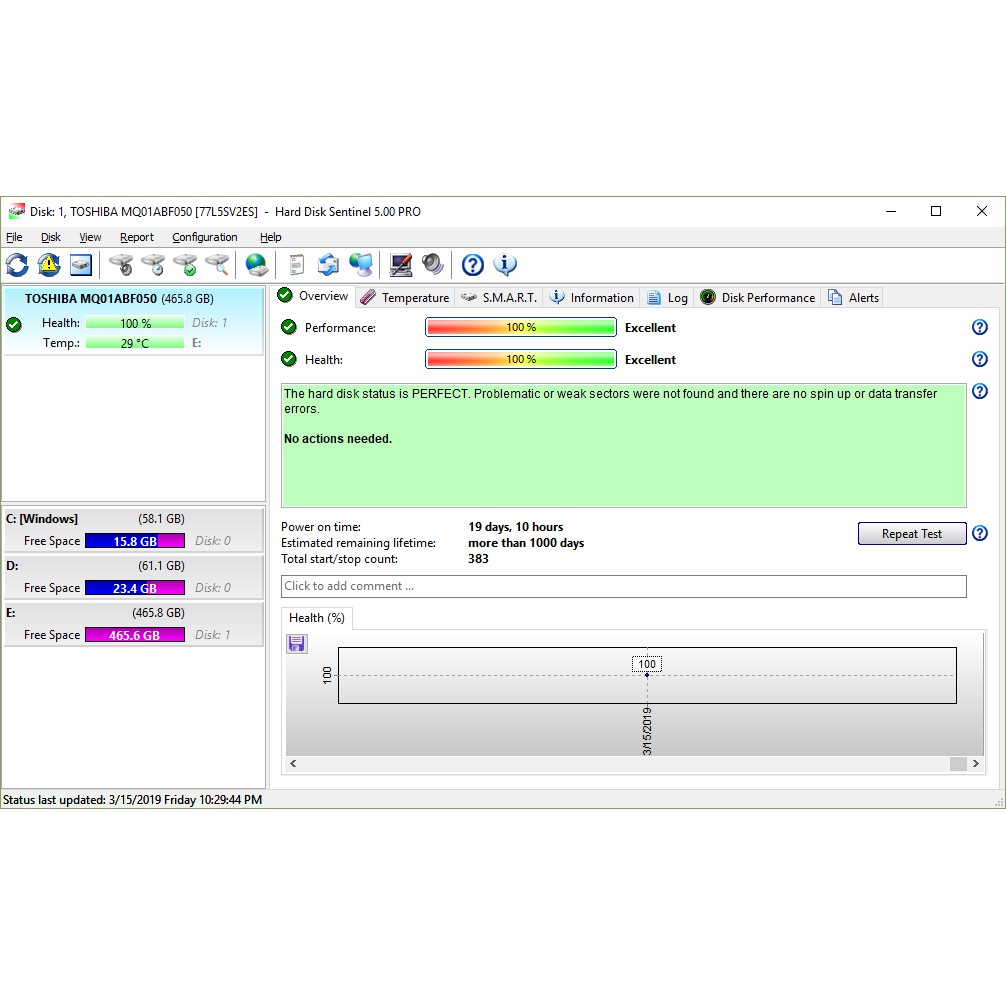Click the globe with disk toolbar icon
1006x1006 pixels.
point(257,265)
